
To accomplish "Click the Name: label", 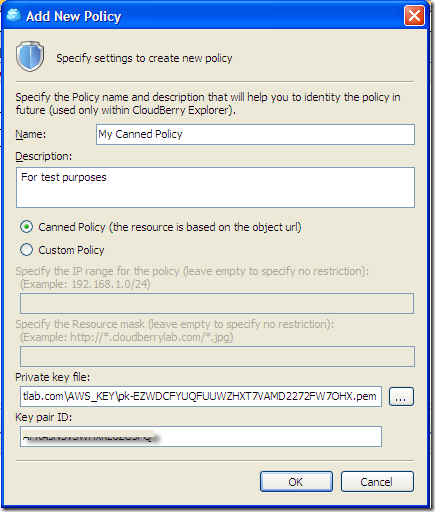I will (x=31, y=134).
